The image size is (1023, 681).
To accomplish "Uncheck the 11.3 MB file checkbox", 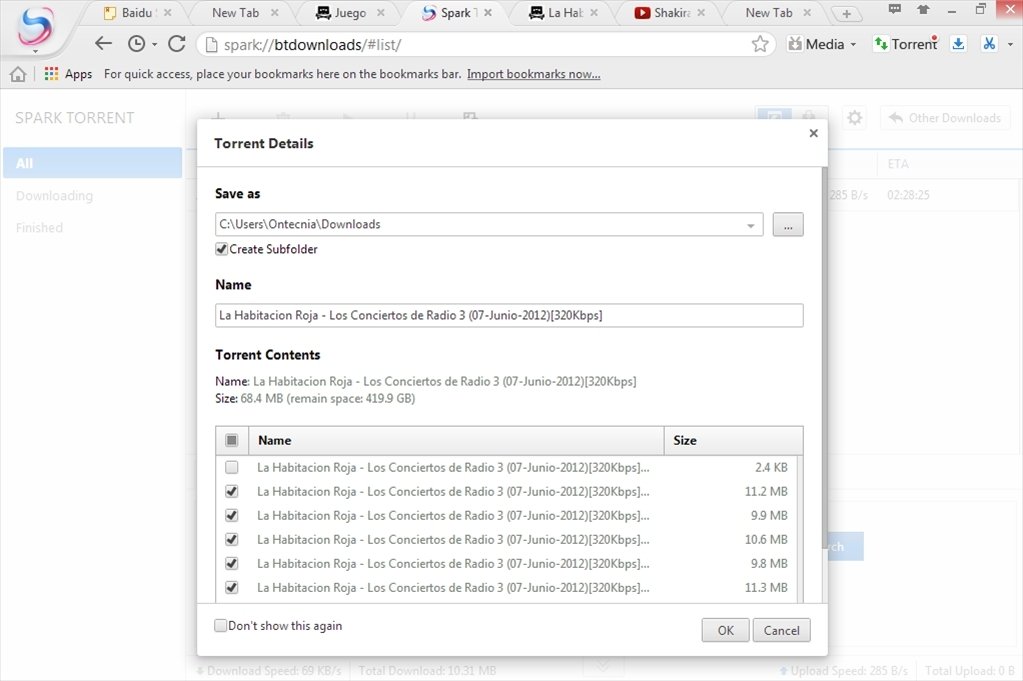I will pos(232,588).
